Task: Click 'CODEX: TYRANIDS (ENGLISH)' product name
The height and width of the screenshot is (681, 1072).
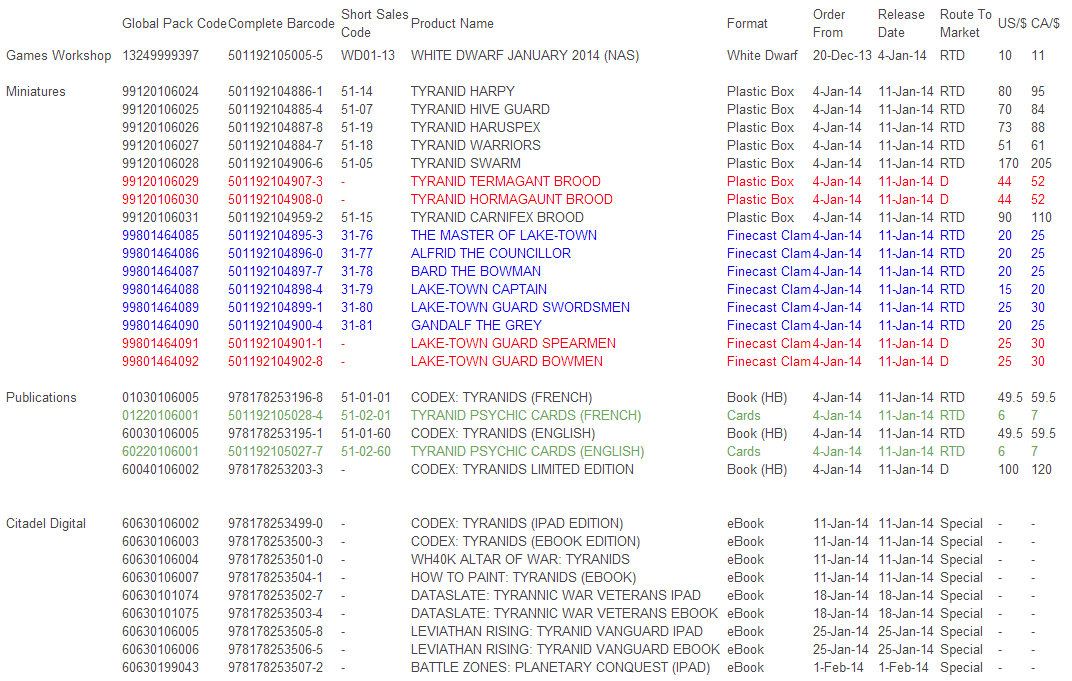Action: click(x=502, y=433)
